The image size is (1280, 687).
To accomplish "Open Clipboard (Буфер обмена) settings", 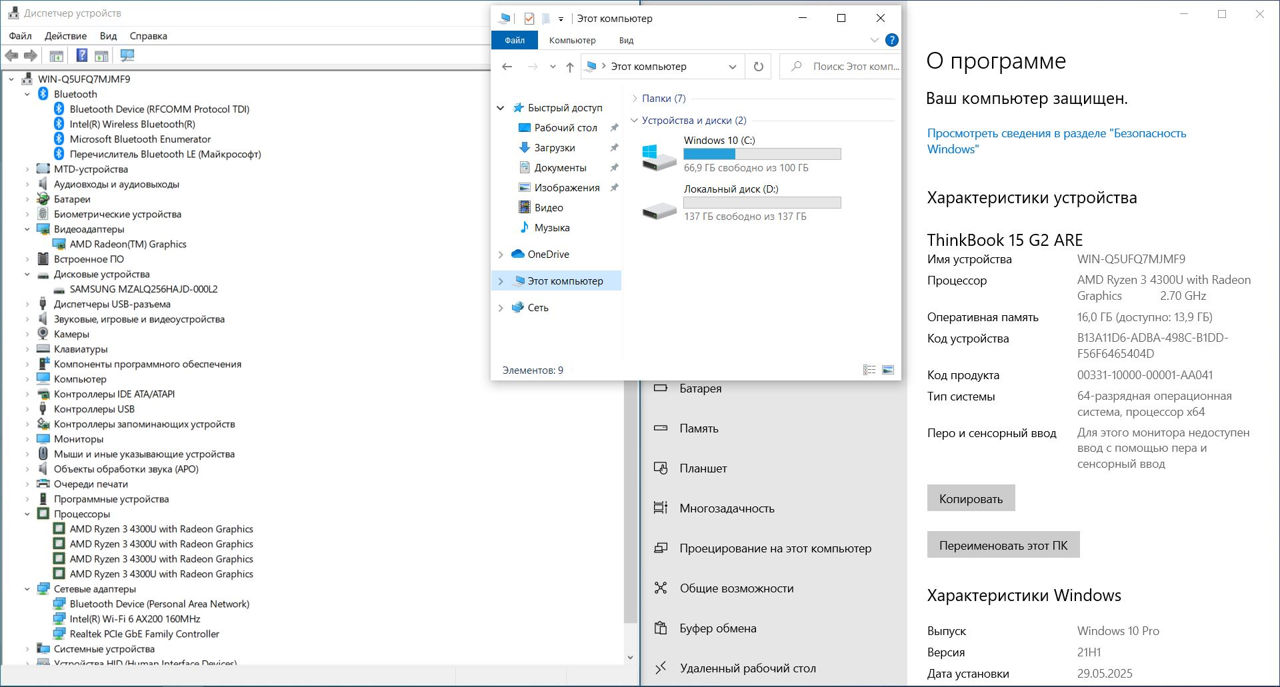I will pos(717,628).
